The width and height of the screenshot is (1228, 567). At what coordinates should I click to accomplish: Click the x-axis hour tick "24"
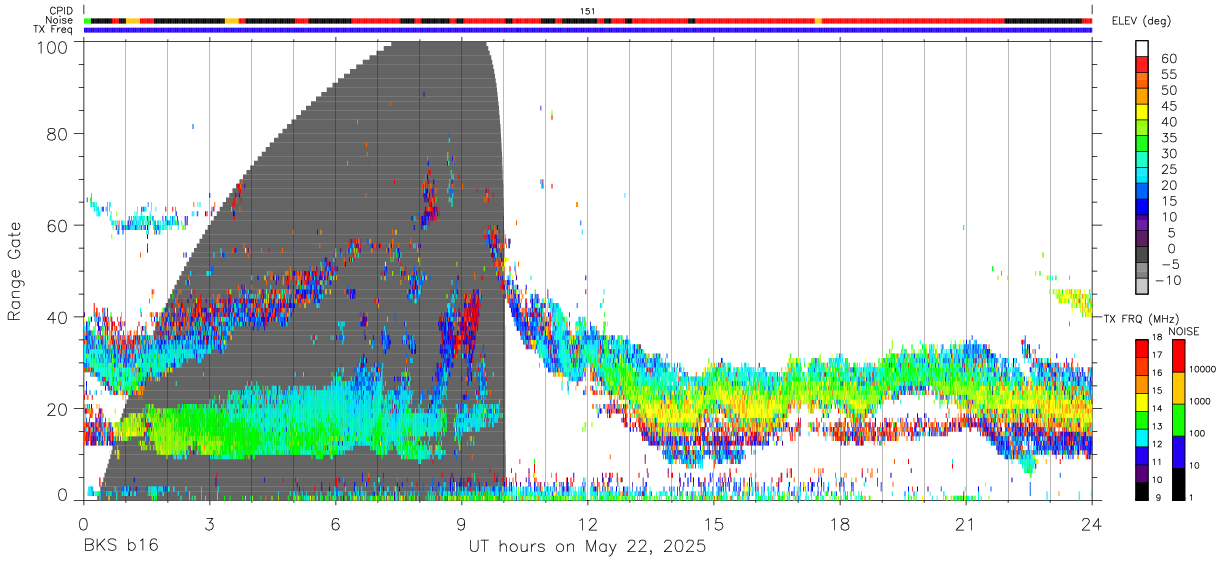pyautogui.click(x=1092, y=524)
